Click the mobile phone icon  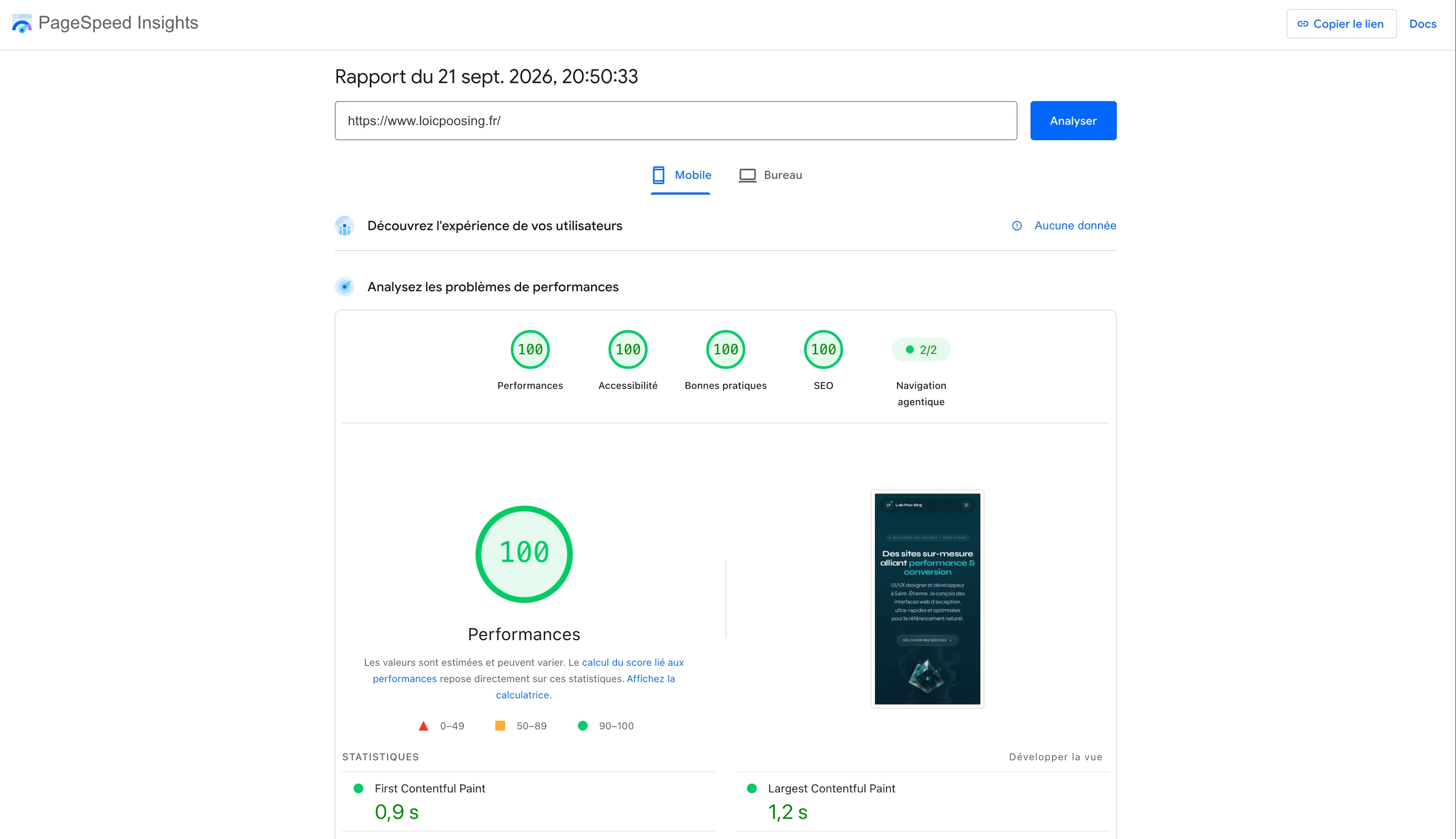pos(658,175)
